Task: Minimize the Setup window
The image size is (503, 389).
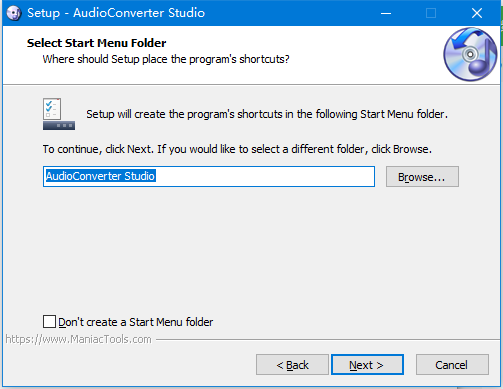Action: pyautogui.click(x=386, y=13)
